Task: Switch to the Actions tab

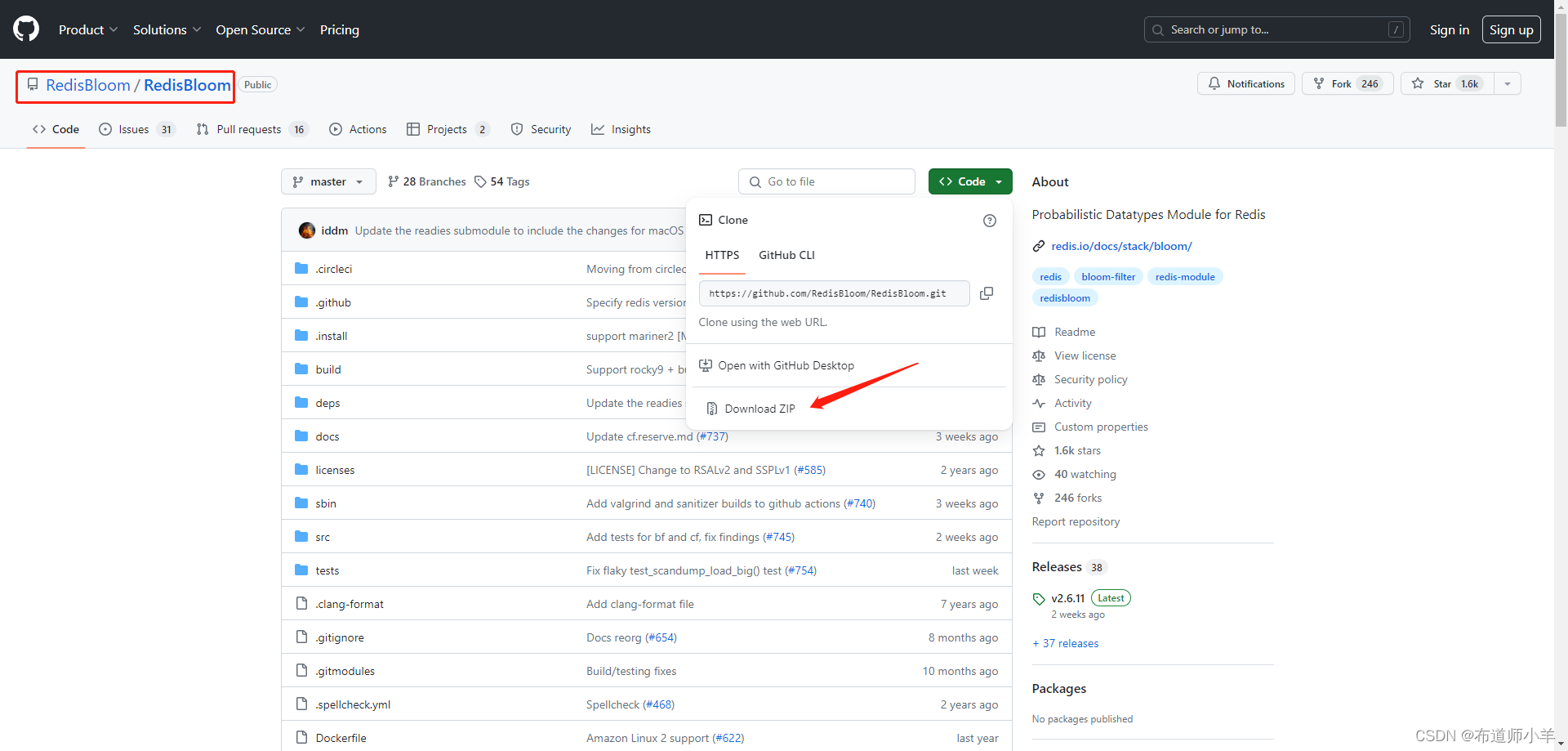Action: (x=358, y=129)
